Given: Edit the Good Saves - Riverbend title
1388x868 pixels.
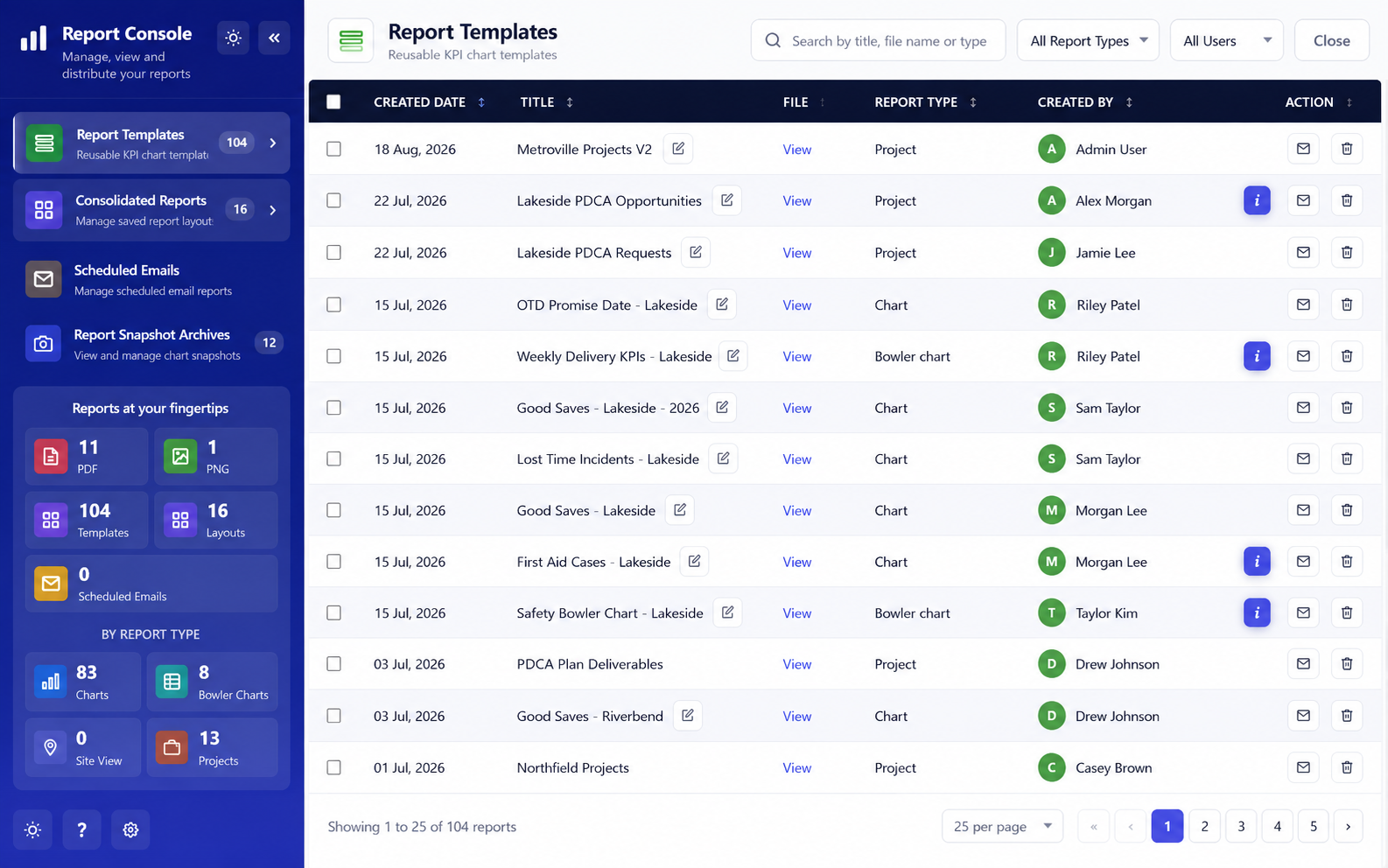Looking at the screenshot, I should click(x=688, y=716).
